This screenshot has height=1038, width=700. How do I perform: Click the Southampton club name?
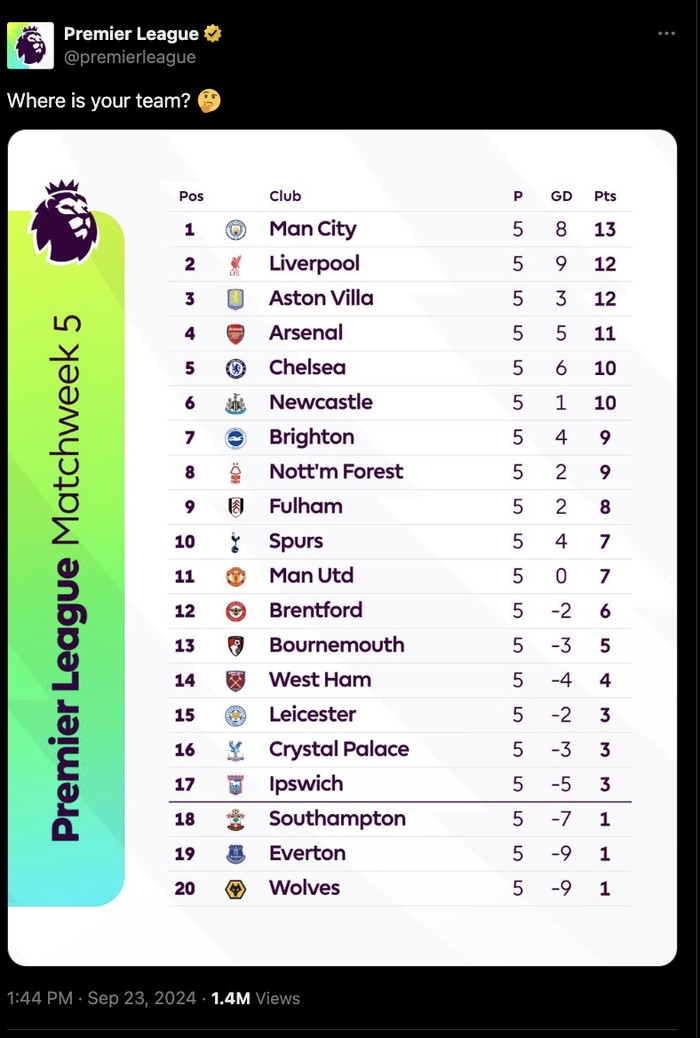[x=337, y=819]
